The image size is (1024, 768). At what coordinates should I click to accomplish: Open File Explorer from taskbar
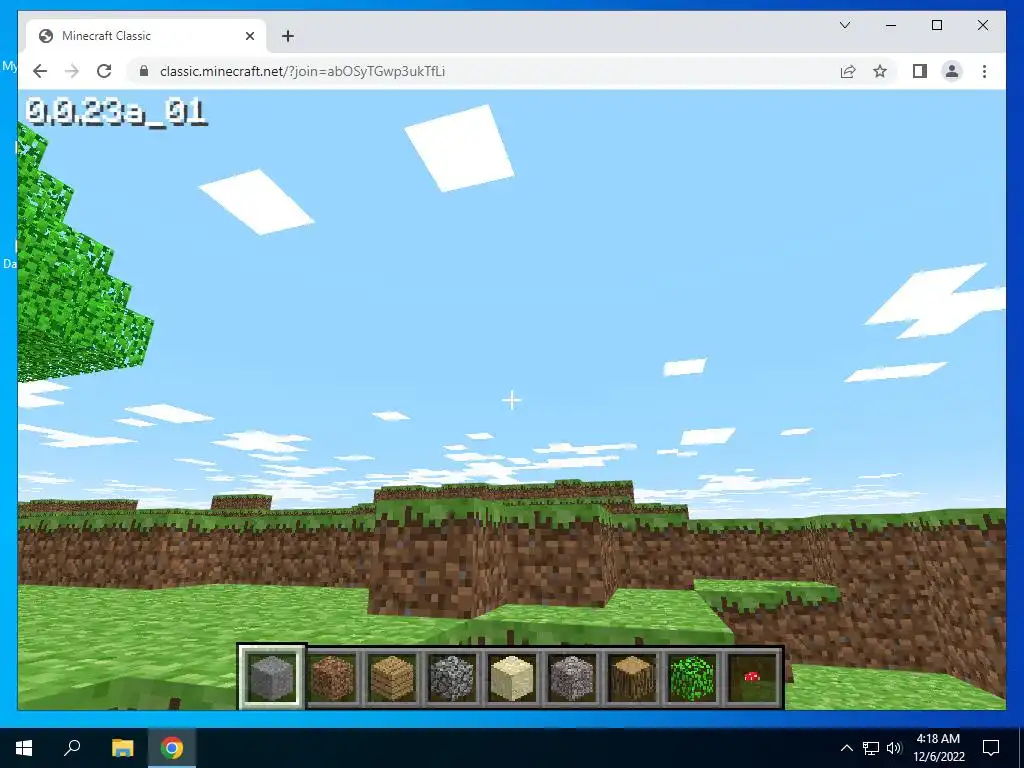pos(122,748)
